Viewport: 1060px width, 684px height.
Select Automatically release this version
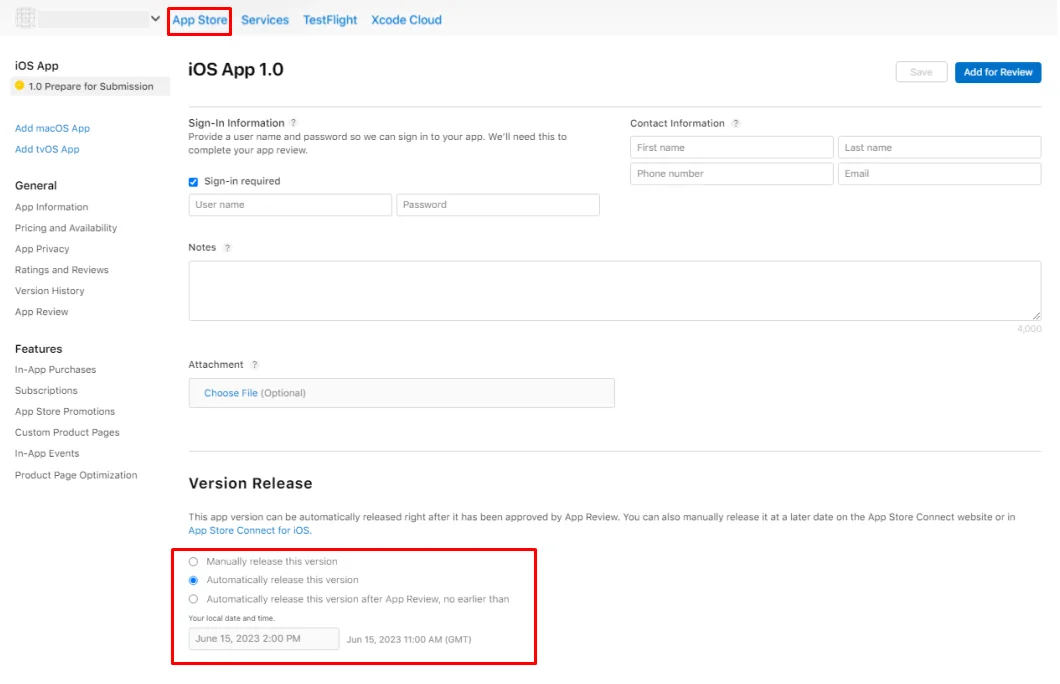(193, 581)
